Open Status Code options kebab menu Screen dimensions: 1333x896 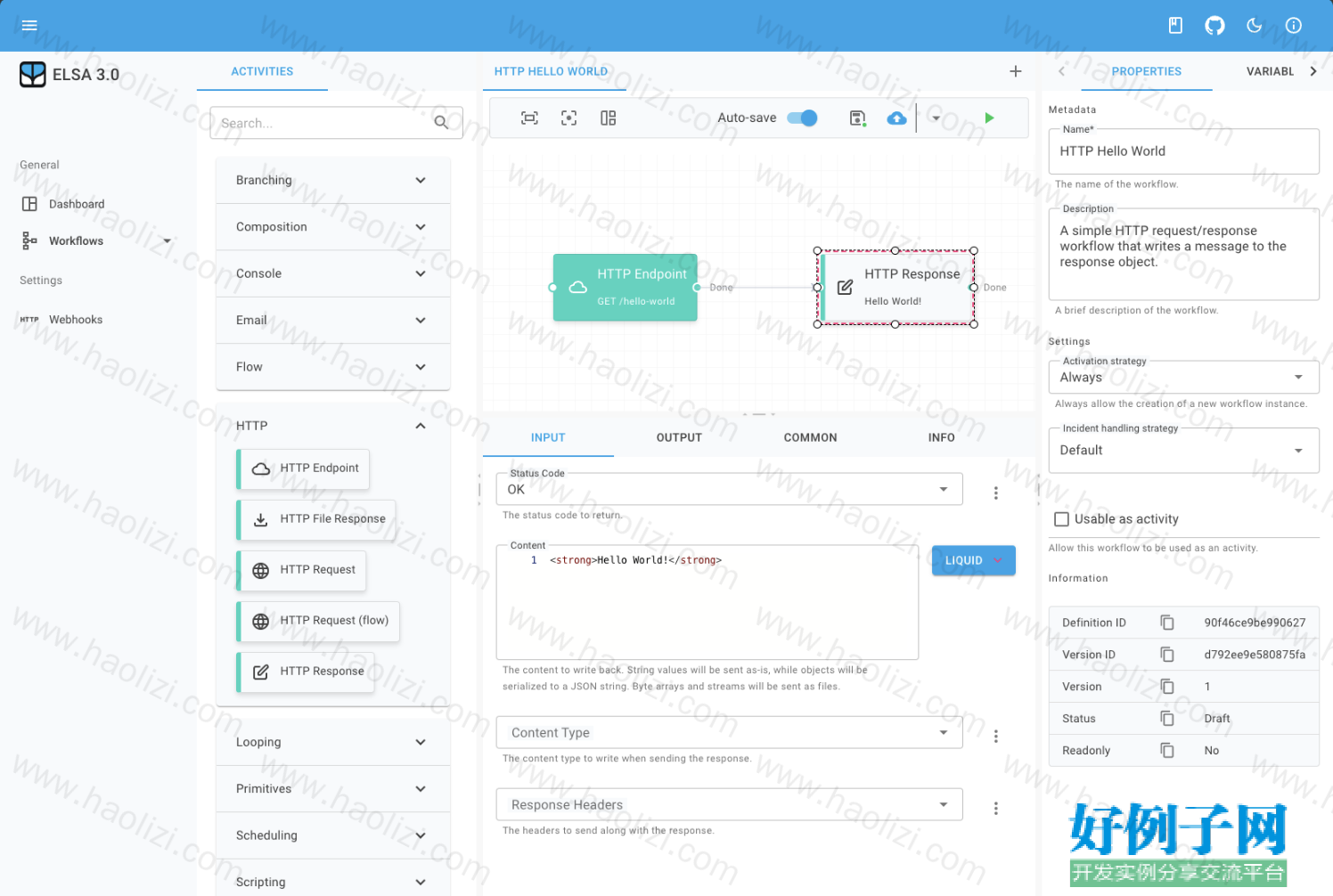(x=996, y=493)
